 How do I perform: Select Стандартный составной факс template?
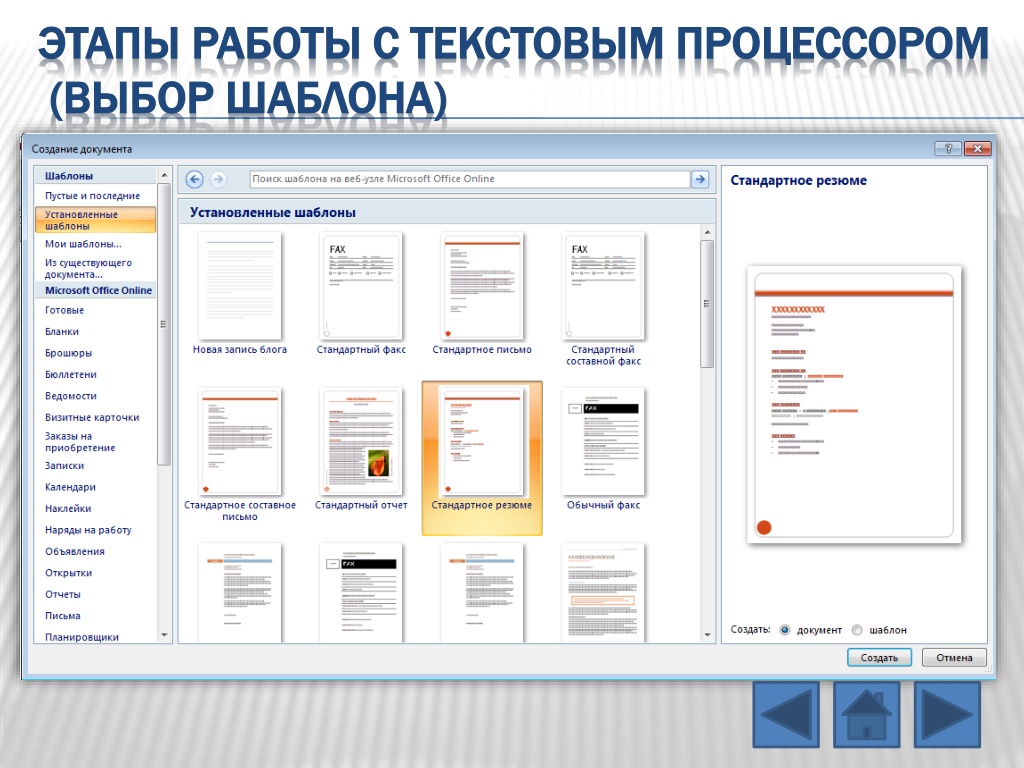tap(603, 299)
